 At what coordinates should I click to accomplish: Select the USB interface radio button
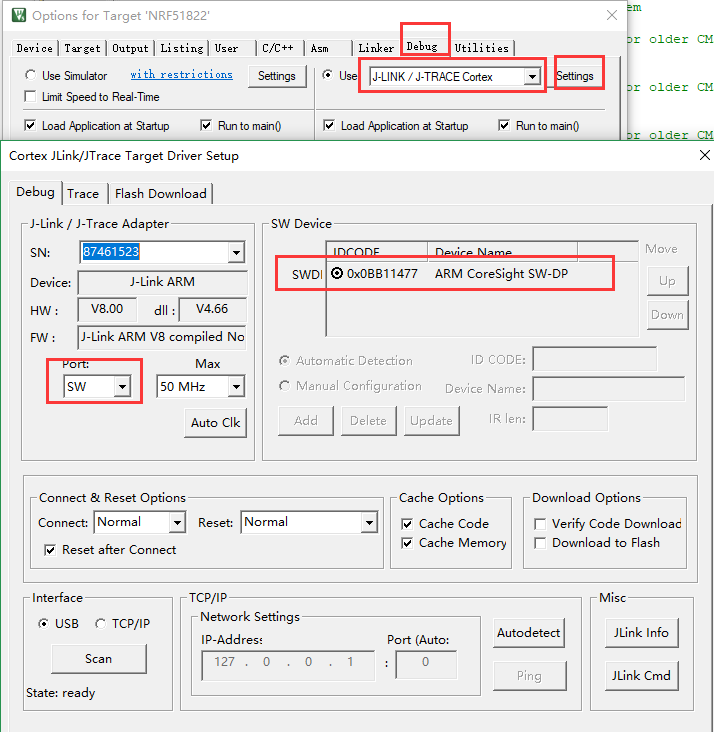pyautogui.click(x=43, y=624)
